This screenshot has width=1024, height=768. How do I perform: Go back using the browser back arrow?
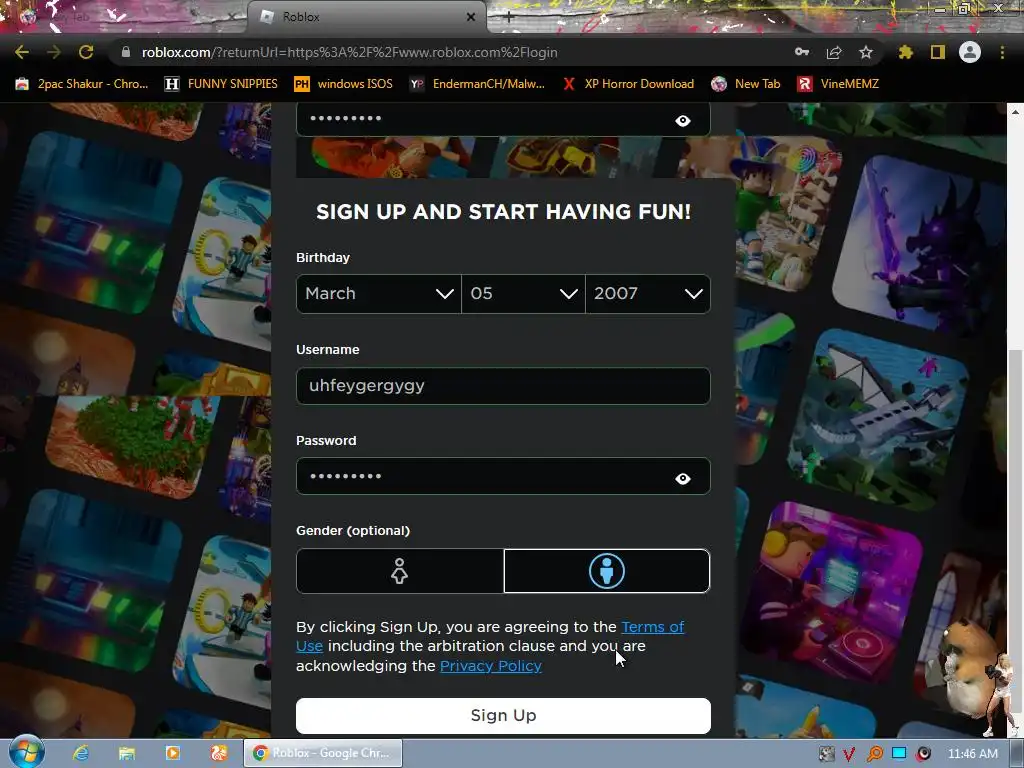pyautogui.click(x=22, y=52)
